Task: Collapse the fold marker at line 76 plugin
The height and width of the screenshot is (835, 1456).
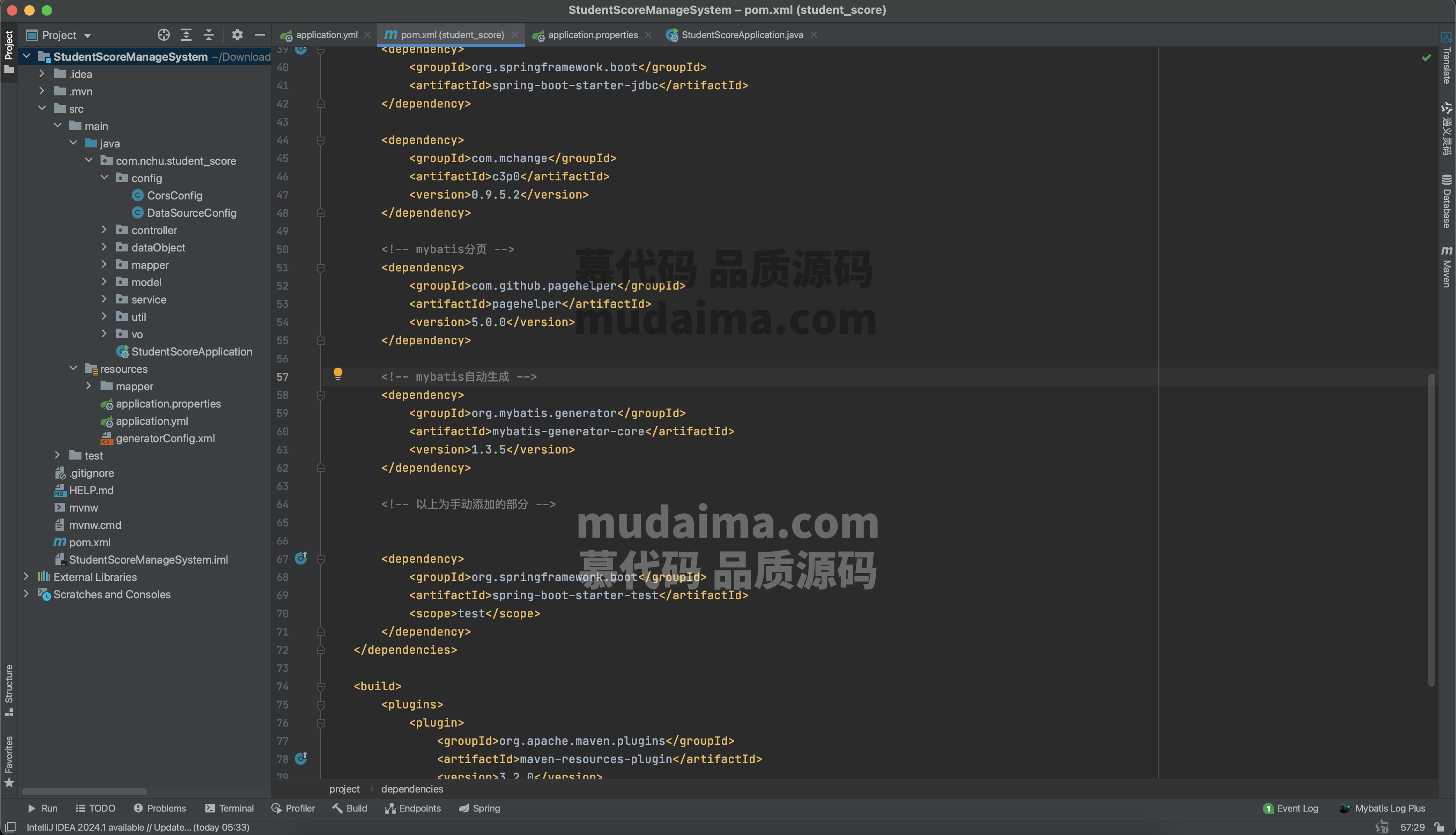Action: (x=321, y=723)
